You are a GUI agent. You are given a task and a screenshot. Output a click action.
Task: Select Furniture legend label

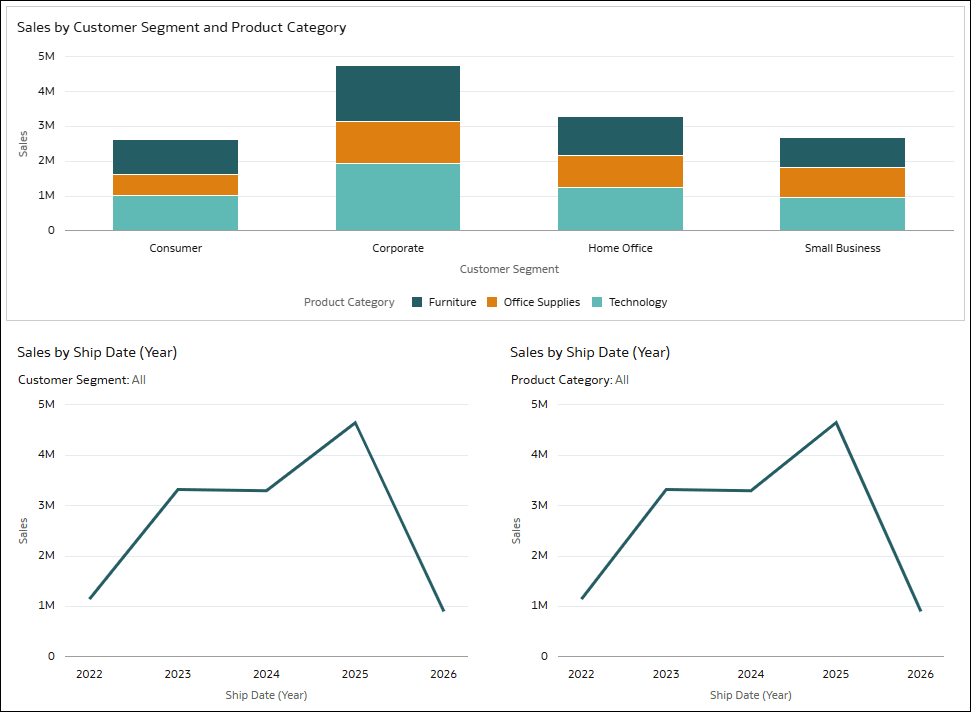click(x=453, y=302)
